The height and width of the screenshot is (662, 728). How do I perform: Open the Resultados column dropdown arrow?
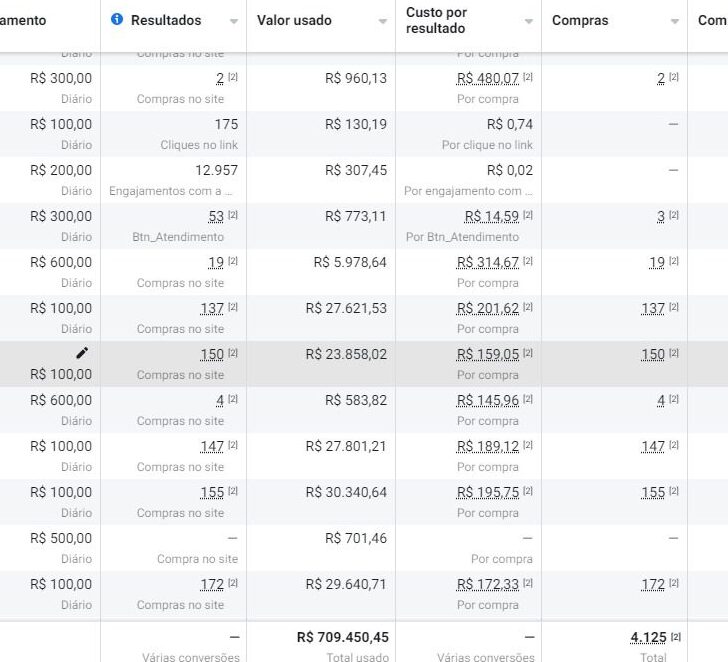(x=234, y=21)
